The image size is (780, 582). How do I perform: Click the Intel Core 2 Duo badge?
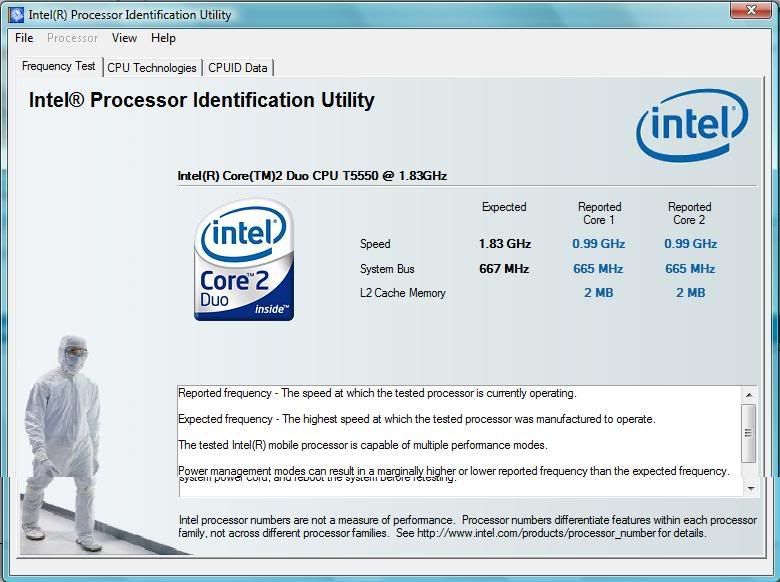244,260
